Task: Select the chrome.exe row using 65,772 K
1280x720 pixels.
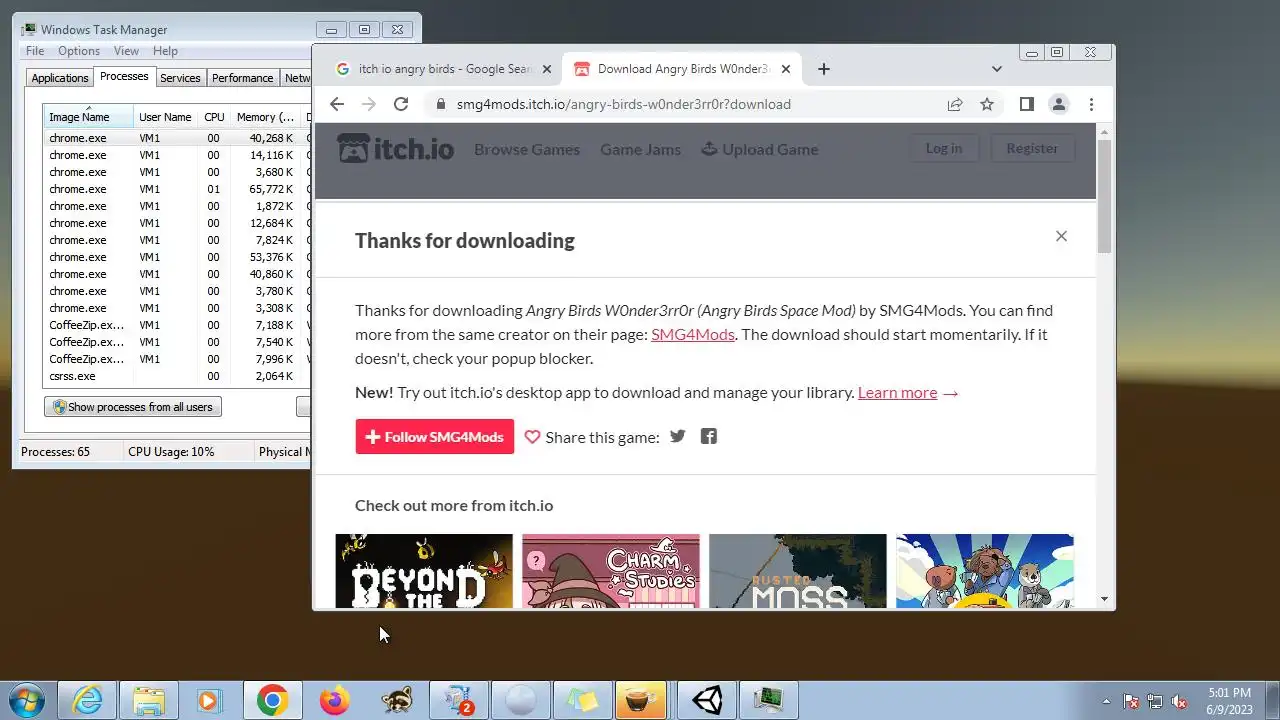Action: (x=177, y=189)
